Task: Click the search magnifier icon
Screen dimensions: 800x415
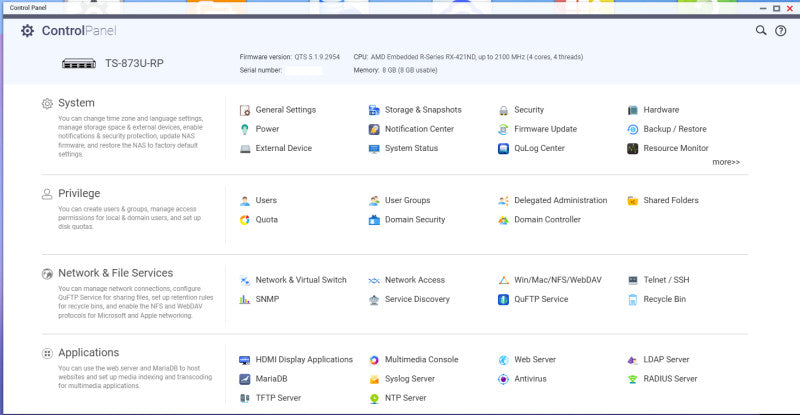Action: tap(761, 31)
